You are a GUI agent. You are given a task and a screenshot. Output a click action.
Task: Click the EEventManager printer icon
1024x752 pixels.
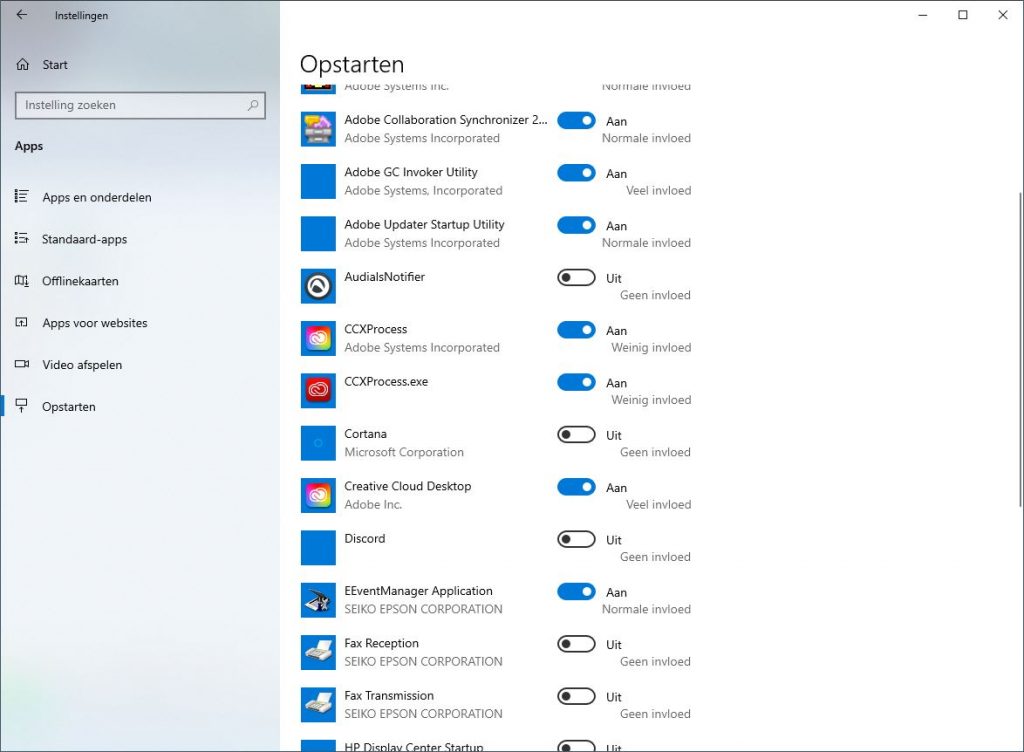[318, 599]
